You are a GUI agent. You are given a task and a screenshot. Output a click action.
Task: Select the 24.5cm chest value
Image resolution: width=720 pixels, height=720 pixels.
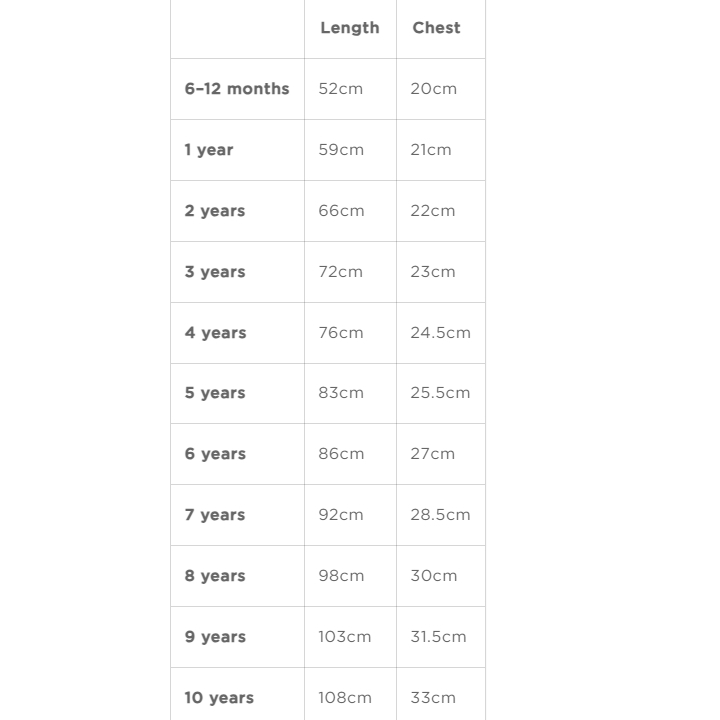click(440, 333)
